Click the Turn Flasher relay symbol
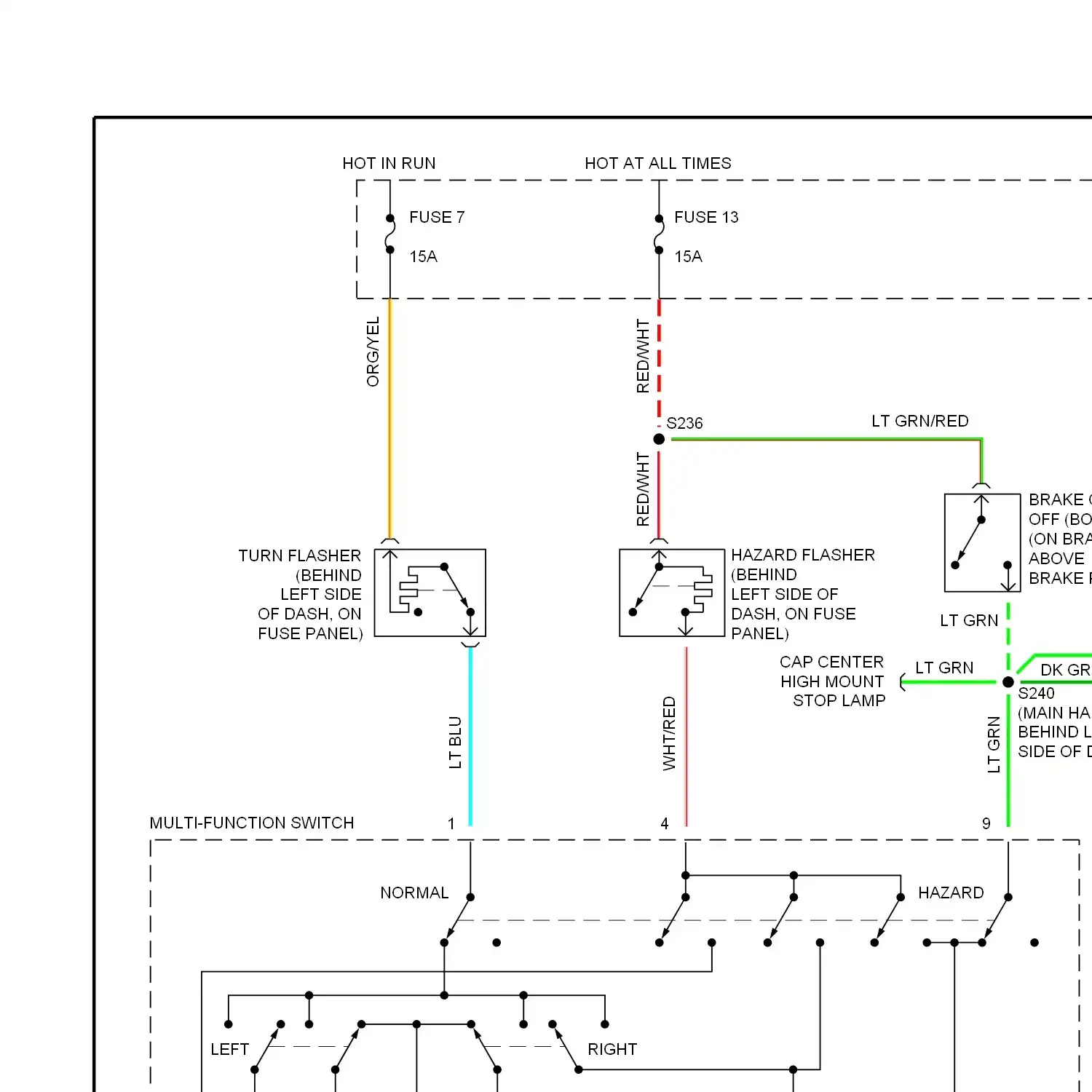1092x1092 pixels. point(430,593)
